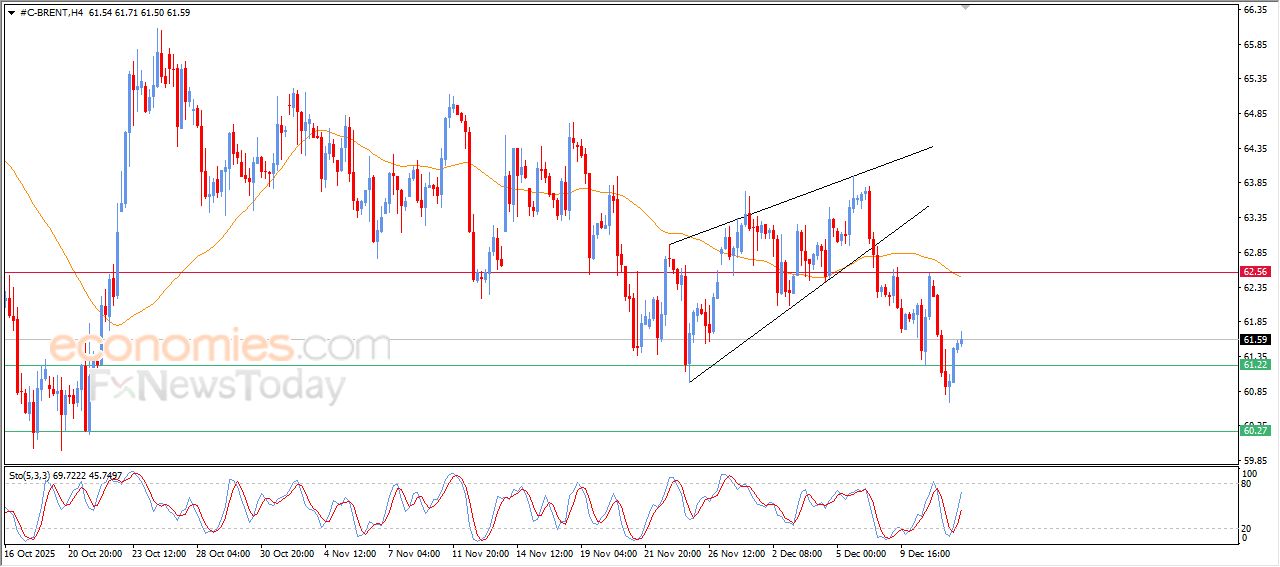The width and height of the screenshot is (1280, 567).
Task: Click the economies.com watermark logo
Action: tap(220, 347)
